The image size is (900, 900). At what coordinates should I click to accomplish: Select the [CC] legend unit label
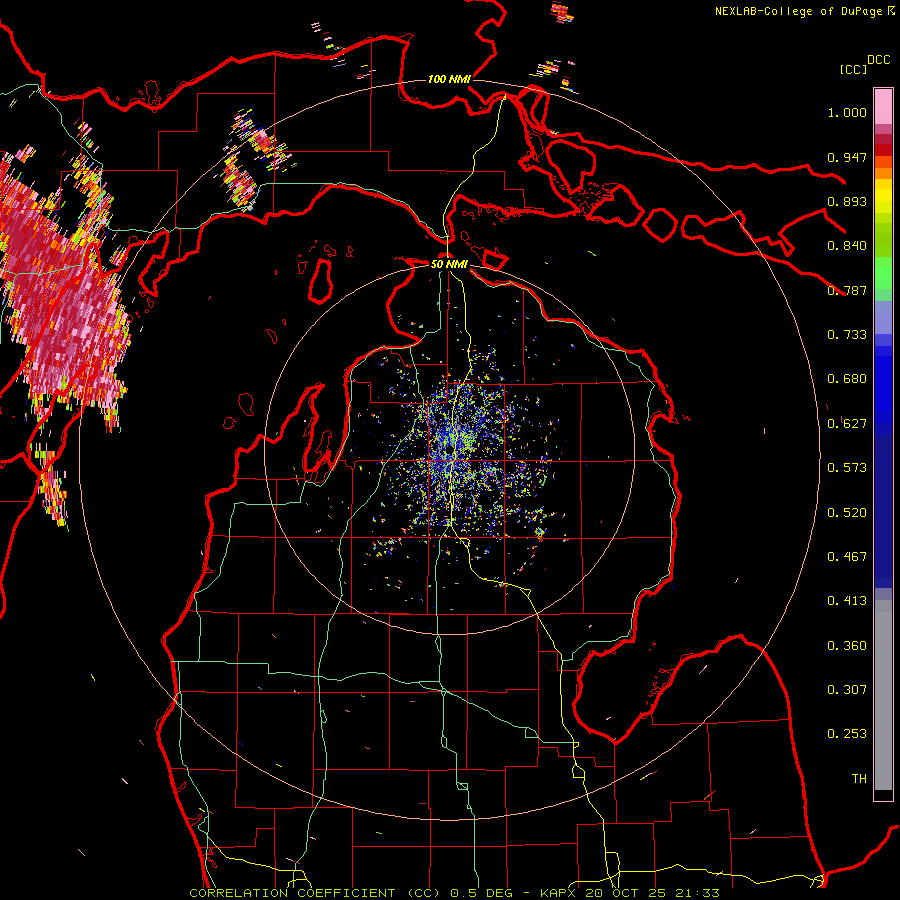tap(853, 69)
